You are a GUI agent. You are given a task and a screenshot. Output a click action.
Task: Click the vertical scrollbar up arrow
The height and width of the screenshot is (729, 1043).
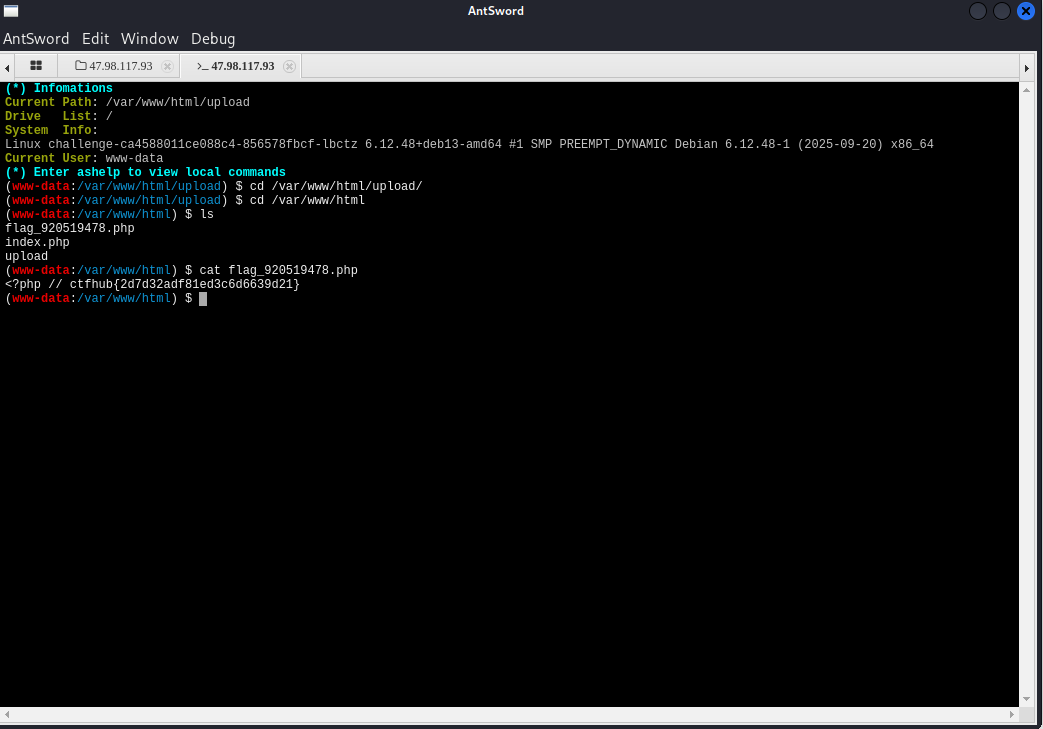point(1026,90)
